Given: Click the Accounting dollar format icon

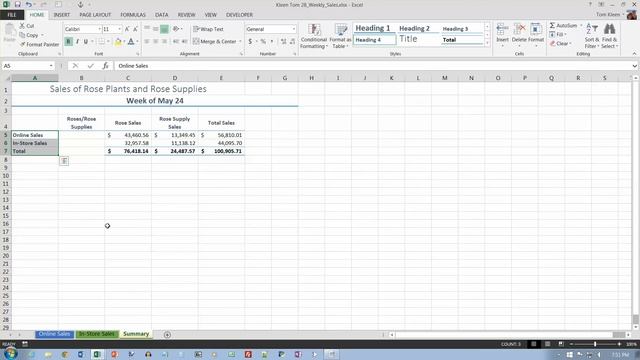Looking at the screenshot, I should point(250,41).
